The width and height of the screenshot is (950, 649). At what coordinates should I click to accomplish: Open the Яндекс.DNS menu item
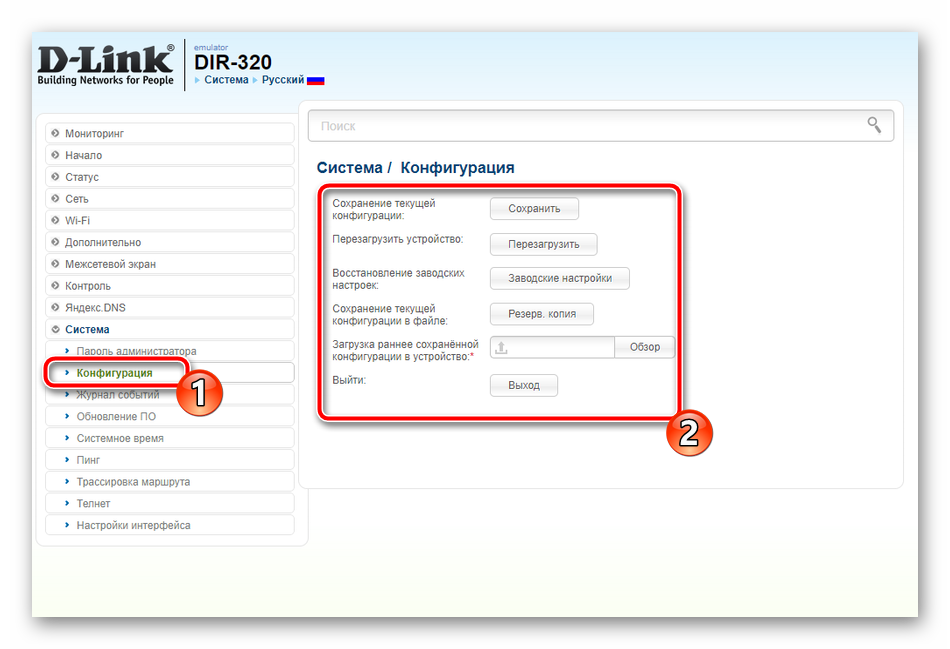tap(170, 308)
